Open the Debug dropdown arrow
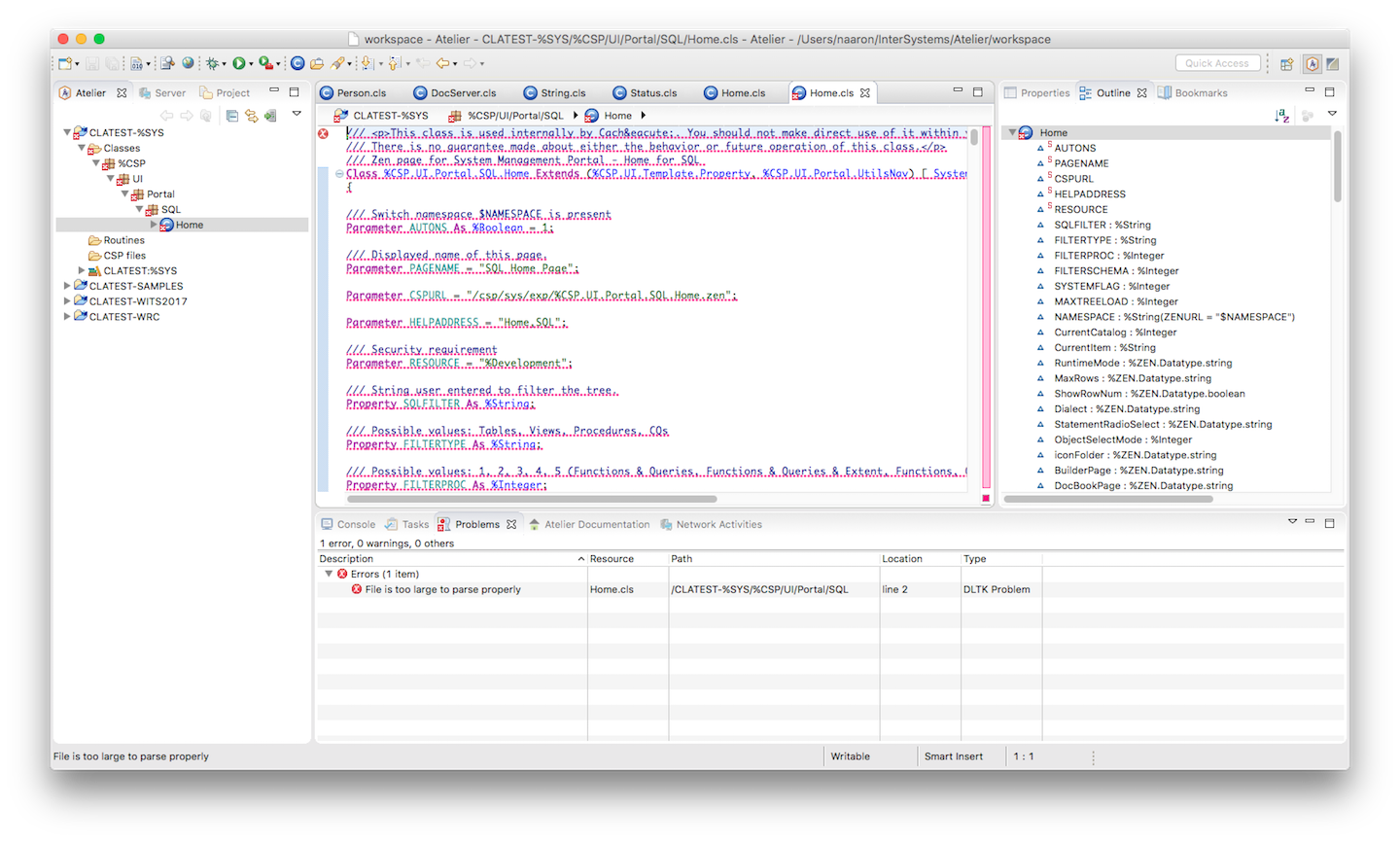The height and width of the screenshot is (842, 1400). coord(224,64)
